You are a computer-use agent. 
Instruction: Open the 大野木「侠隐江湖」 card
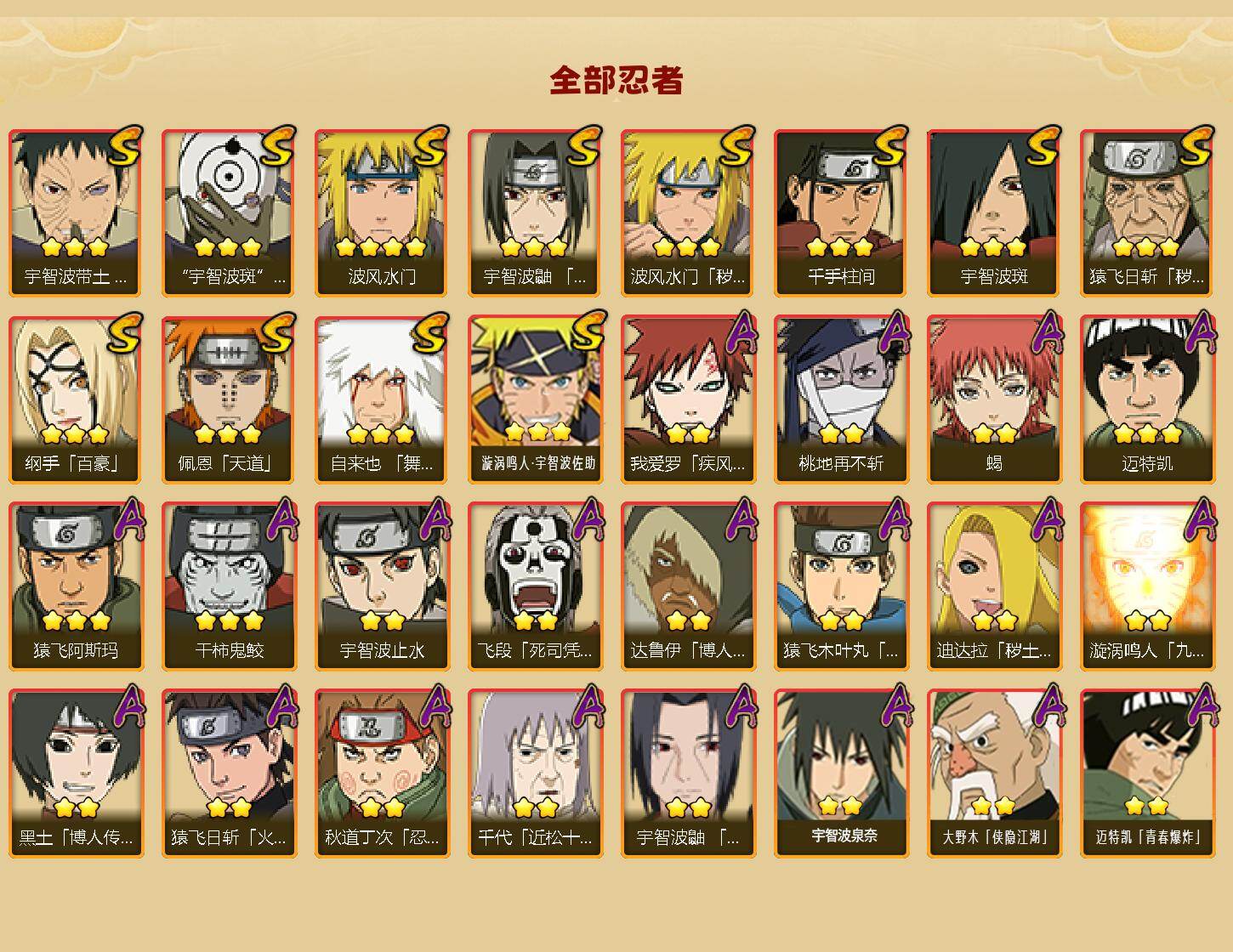(994, 773)
